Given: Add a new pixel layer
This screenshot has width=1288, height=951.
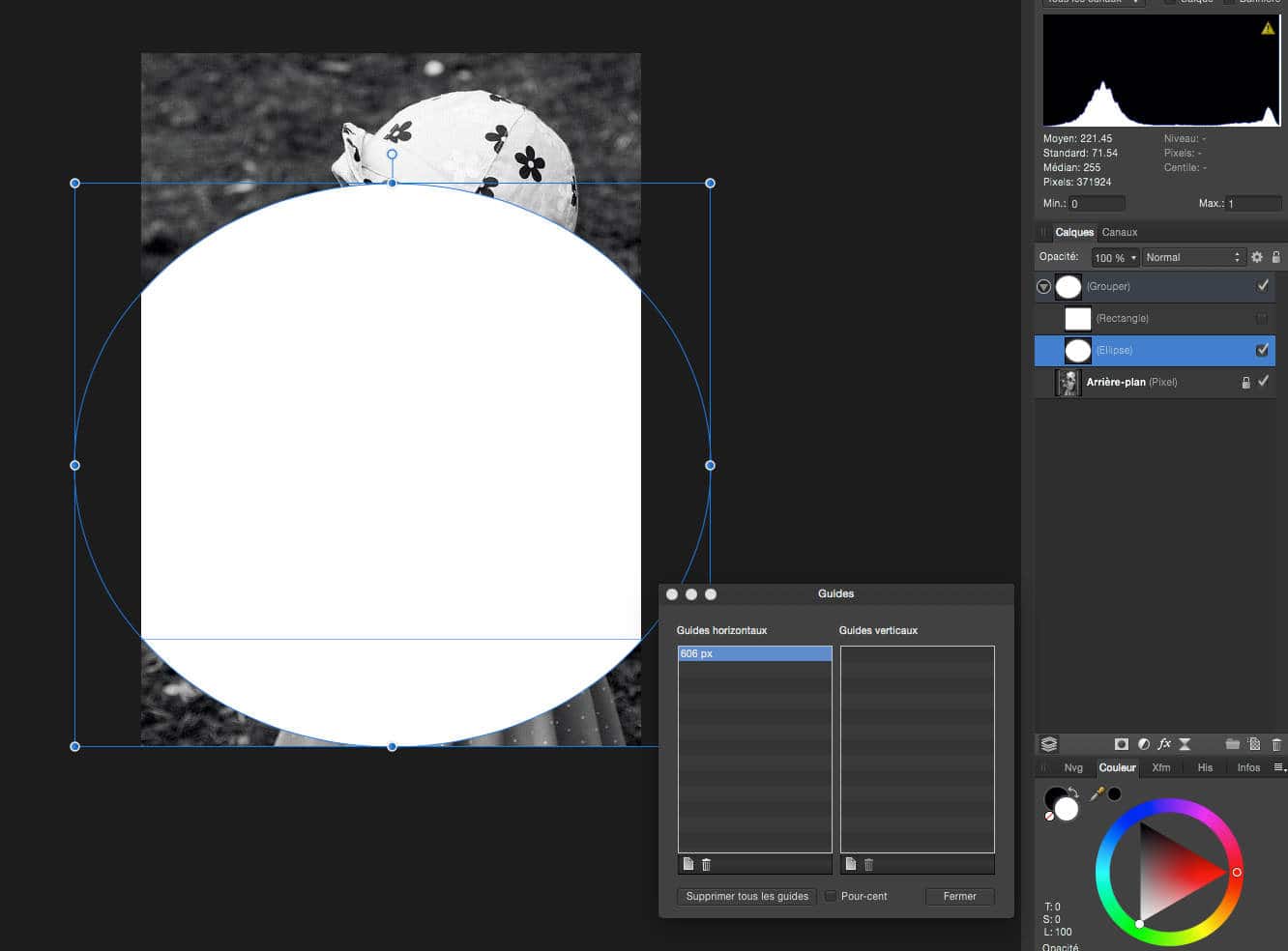Looking at the screenshot, I should tap(1254, 744).
